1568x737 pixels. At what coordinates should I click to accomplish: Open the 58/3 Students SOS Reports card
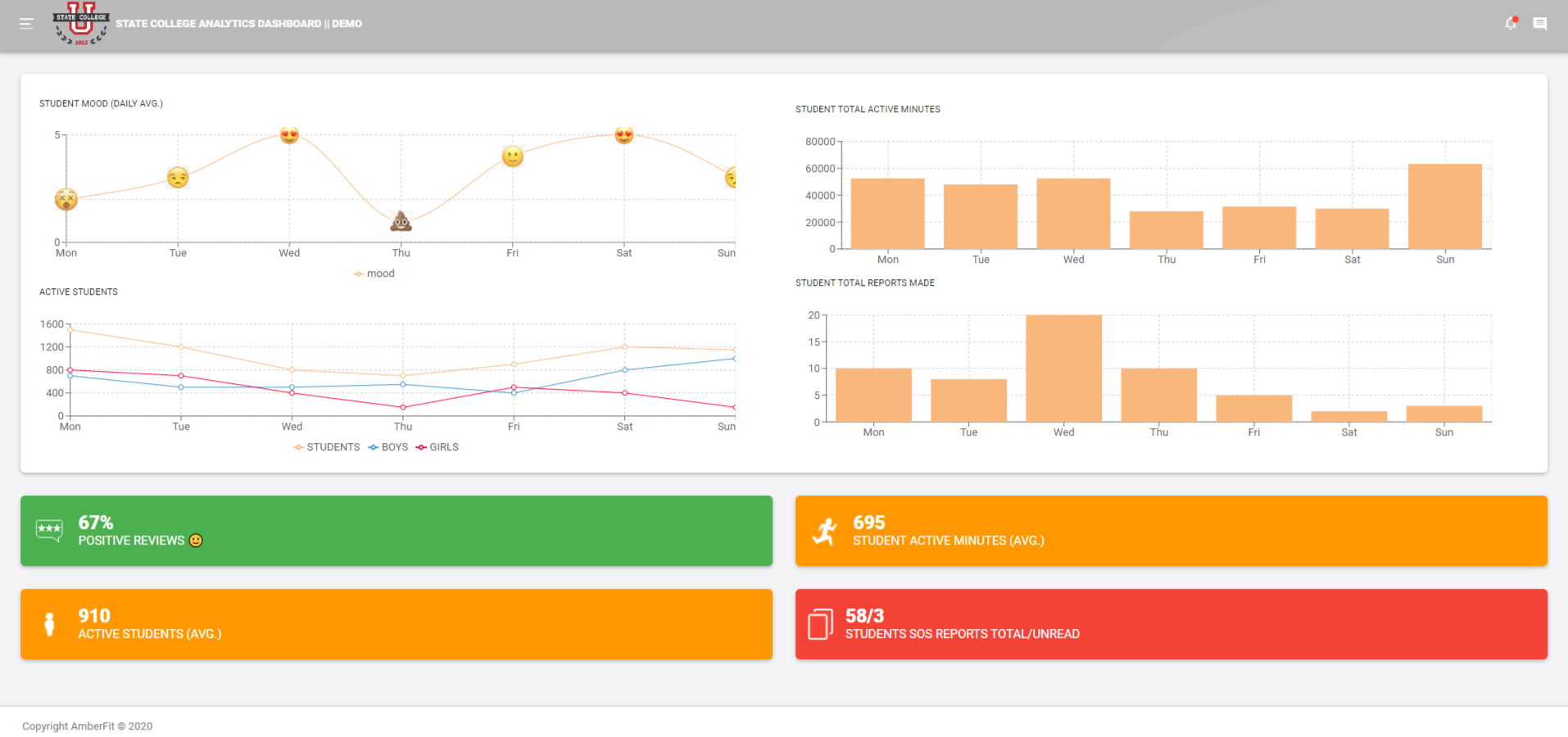tap(1171, 624)
